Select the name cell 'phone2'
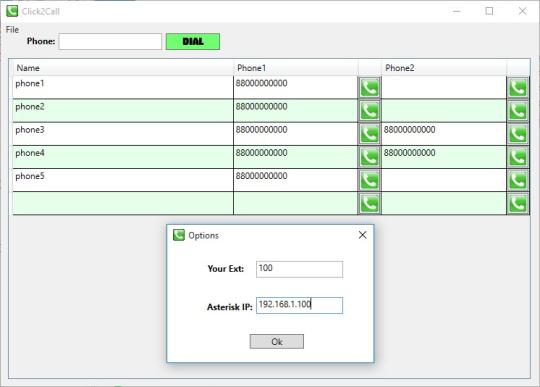 coord(123,111)
